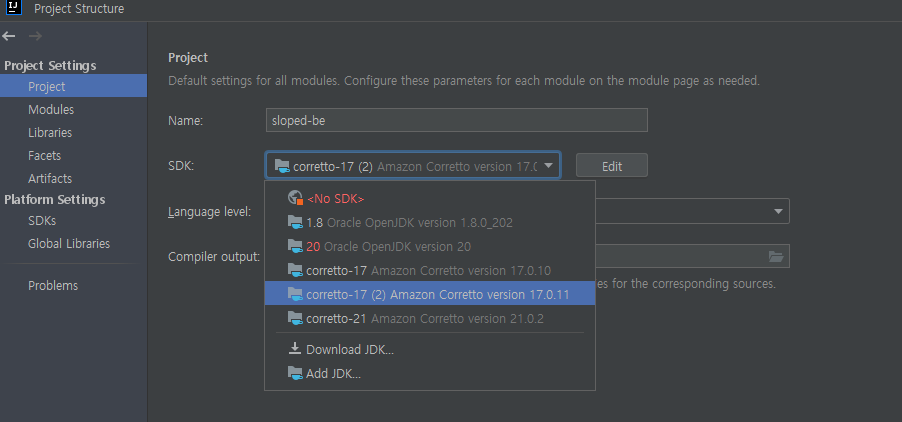Collapse the SDK dropdown via its arrow
Image resolution: width=902 pixels, height=422 pixels.
click(x=549, y=166)
